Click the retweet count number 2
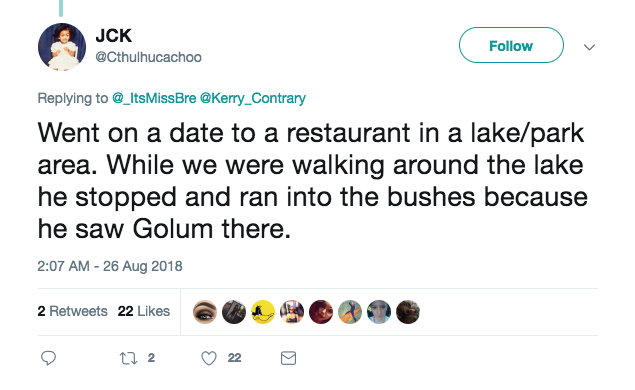This screenshot has height=390, width=635. 151,358
